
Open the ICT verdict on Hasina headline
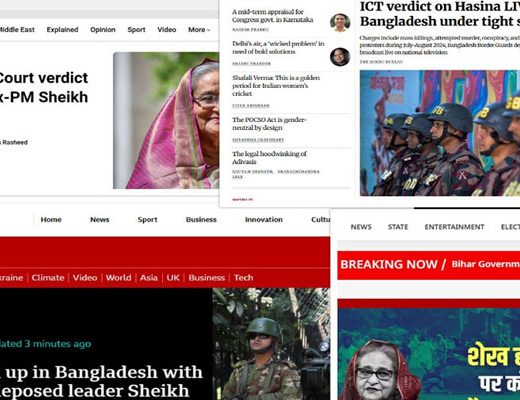point(440,14)
